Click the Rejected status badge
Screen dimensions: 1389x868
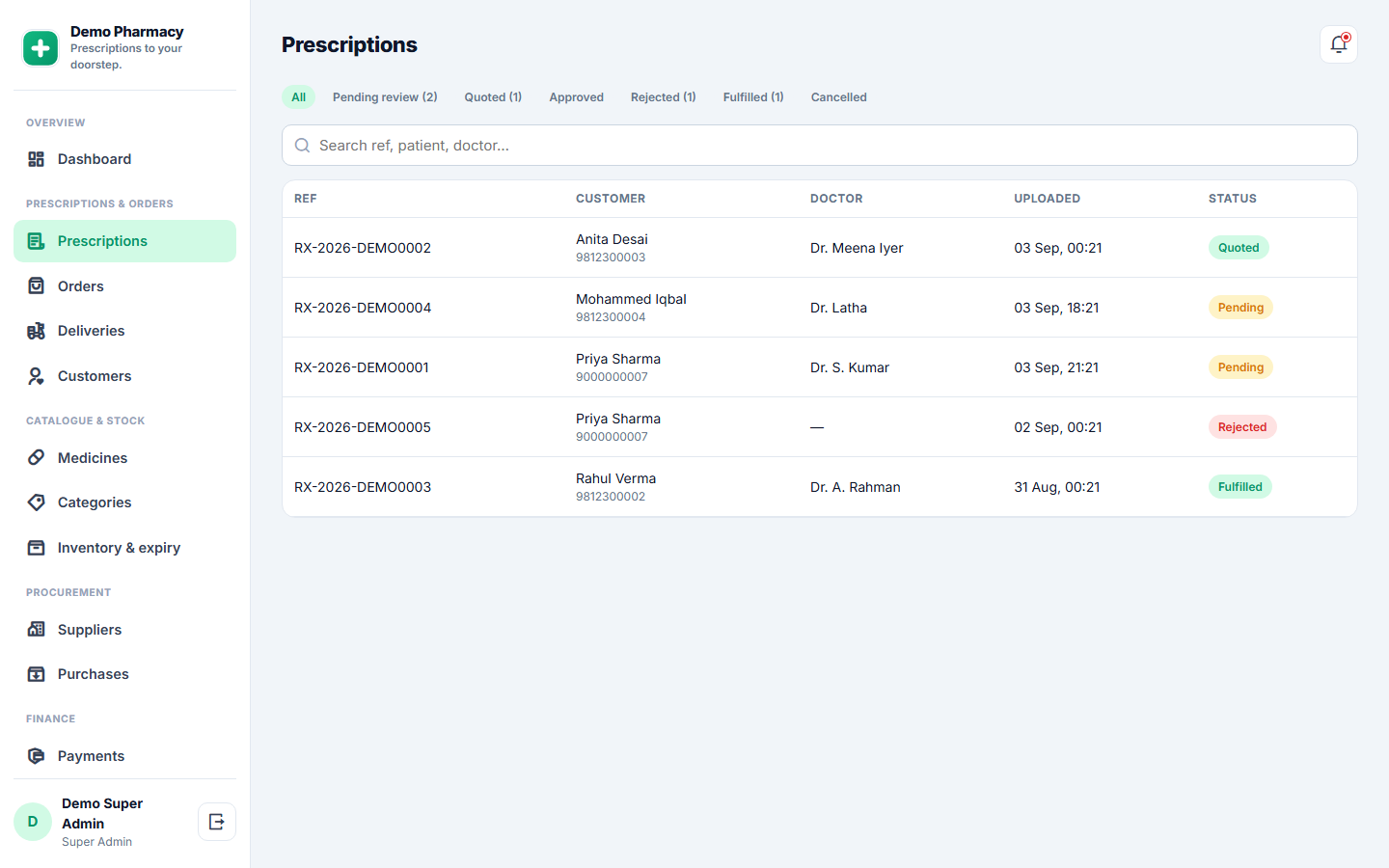click(1242, 427)
